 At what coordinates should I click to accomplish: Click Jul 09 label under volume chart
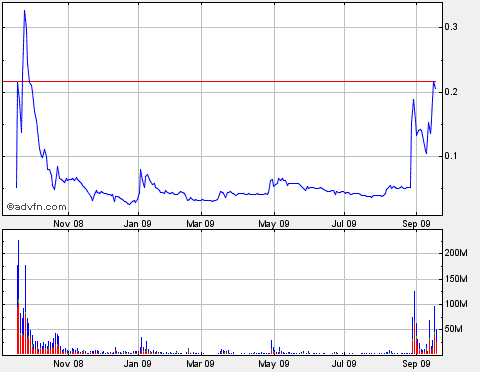pyautogui.click(x=344, y=363)
